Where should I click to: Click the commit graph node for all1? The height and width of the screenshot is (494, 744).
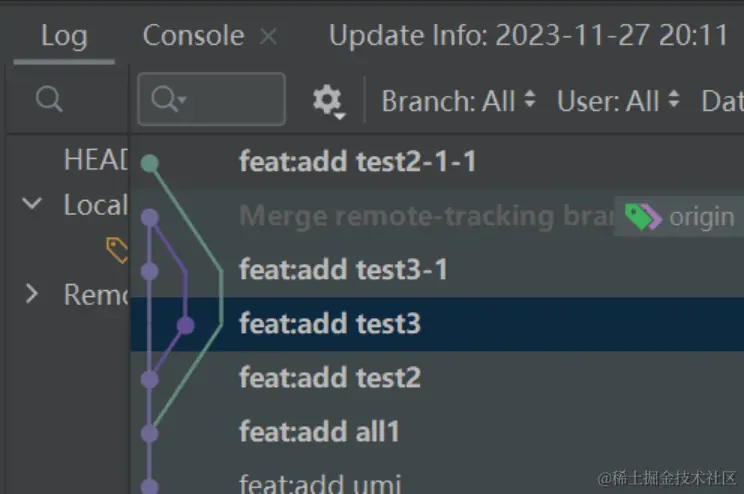150,433
